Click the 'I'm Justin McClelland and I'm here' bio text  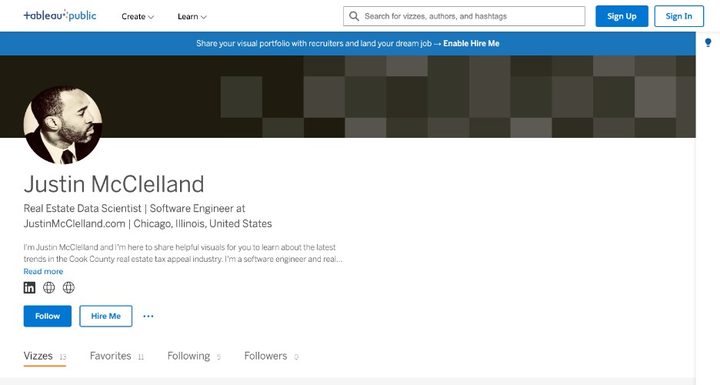[183, 253]
